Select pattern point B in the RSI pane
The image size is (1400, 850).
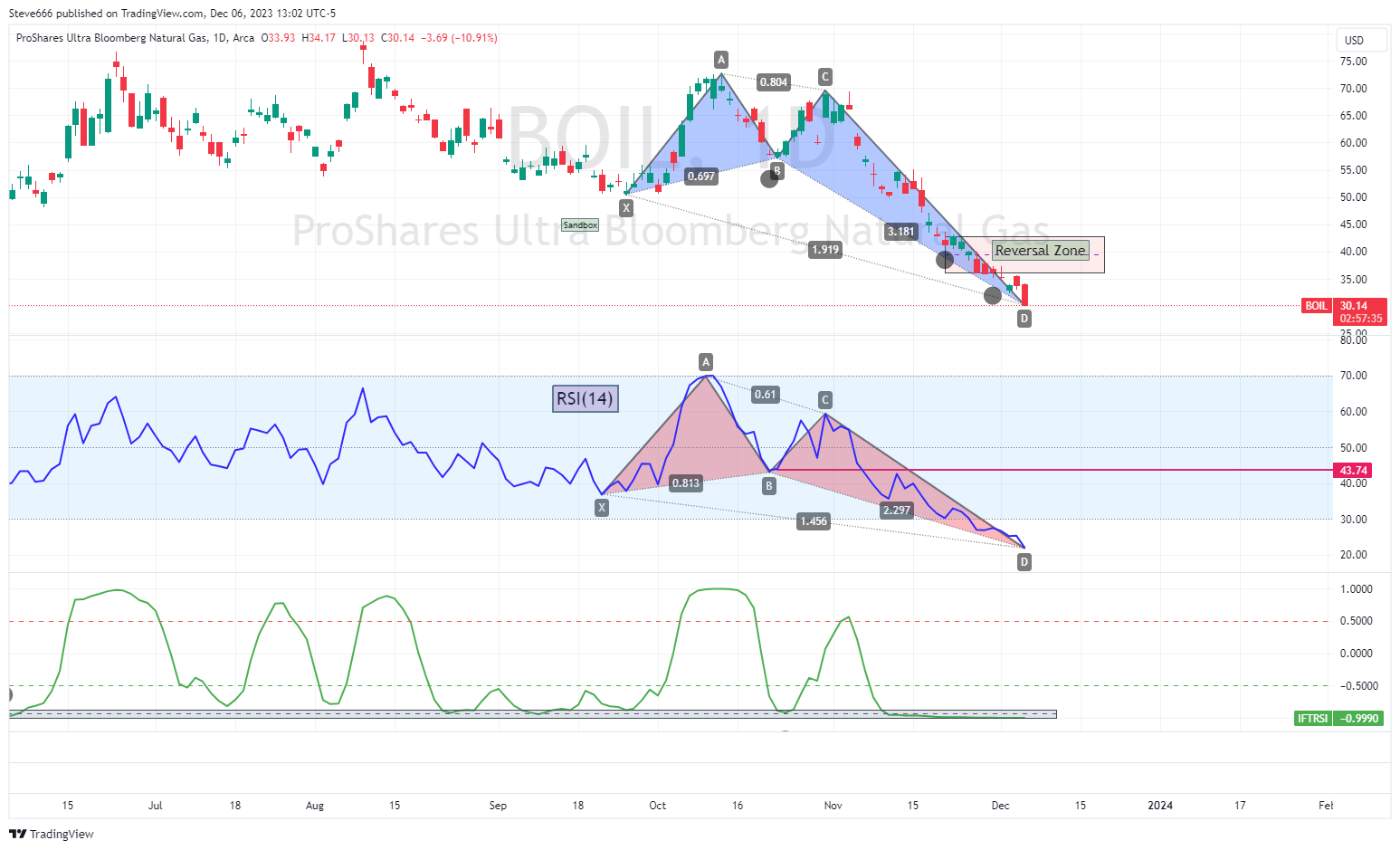point(769,486)
